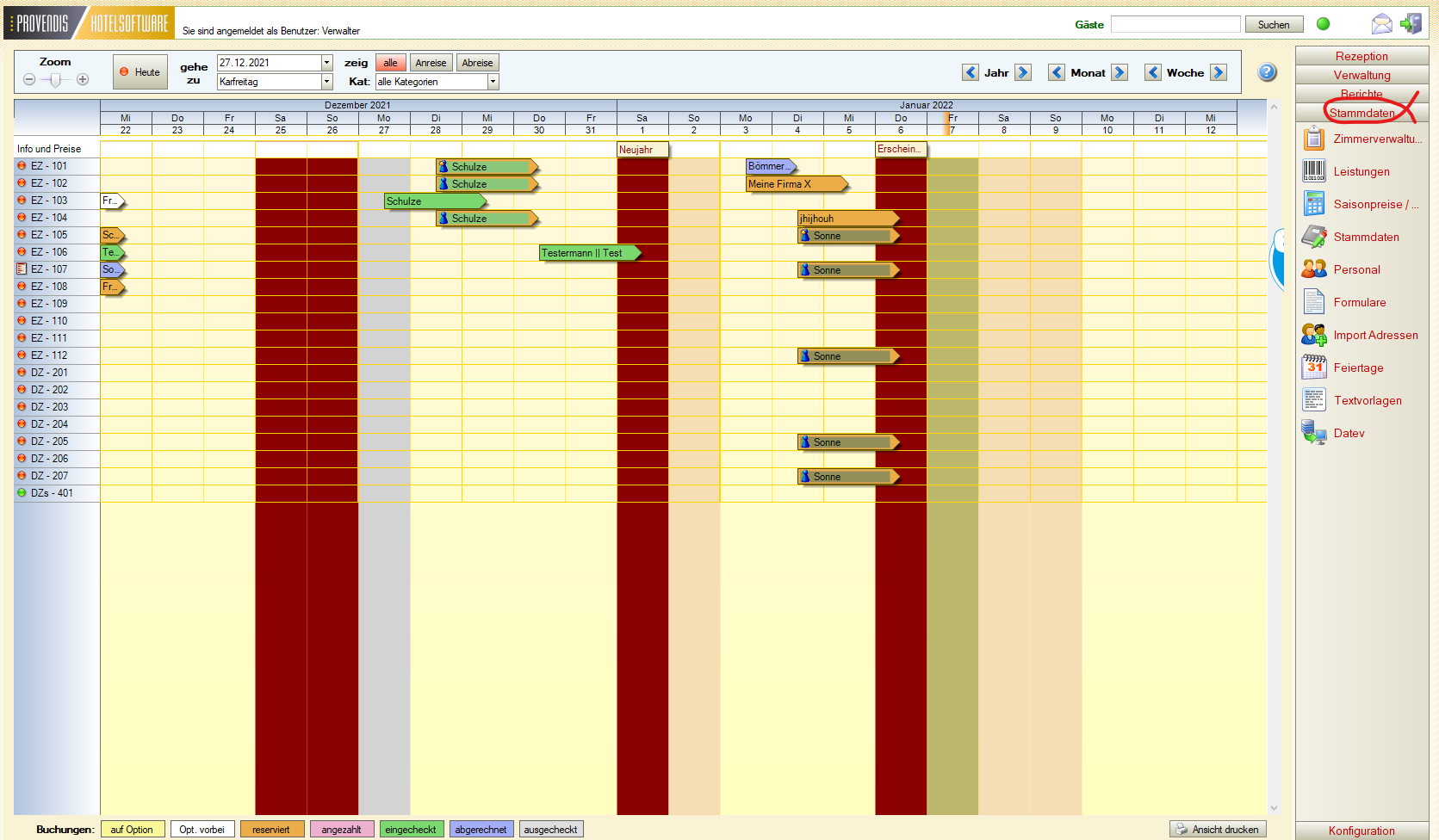Toggle the Abreise filter button
The height and width of the screenshot is (840, 1439).
[477, 63]
